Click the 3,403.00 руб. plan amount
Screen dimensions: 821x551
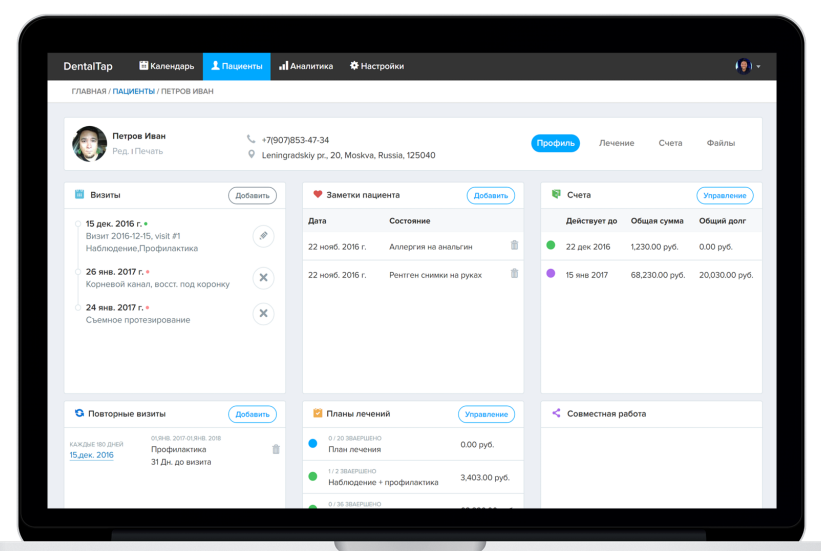(485, 478)
